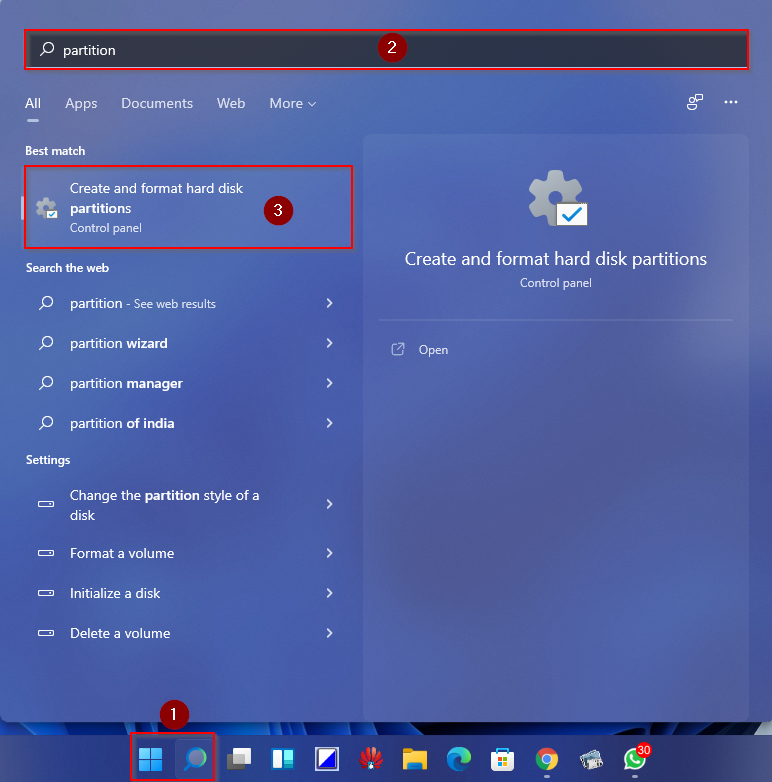Switch to the All search tab
Screen dimensions: 772x782
click(33, 103)
